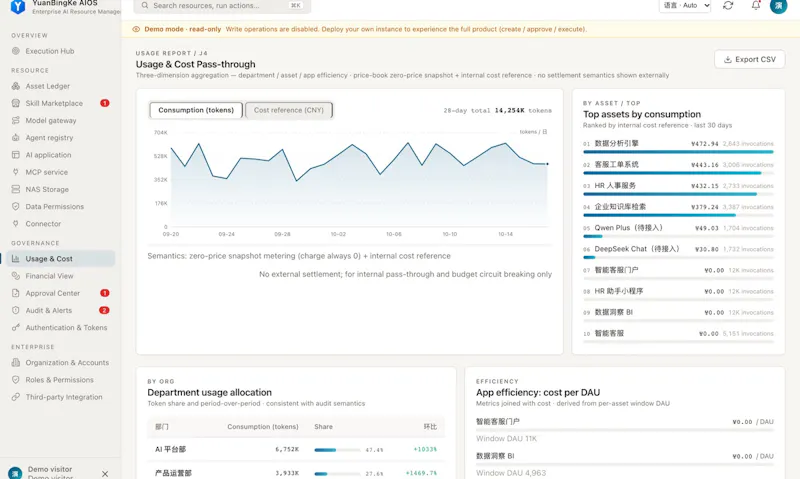Focus the search resources field
Viewport: 800px width, 479px height.
point(222,6)
